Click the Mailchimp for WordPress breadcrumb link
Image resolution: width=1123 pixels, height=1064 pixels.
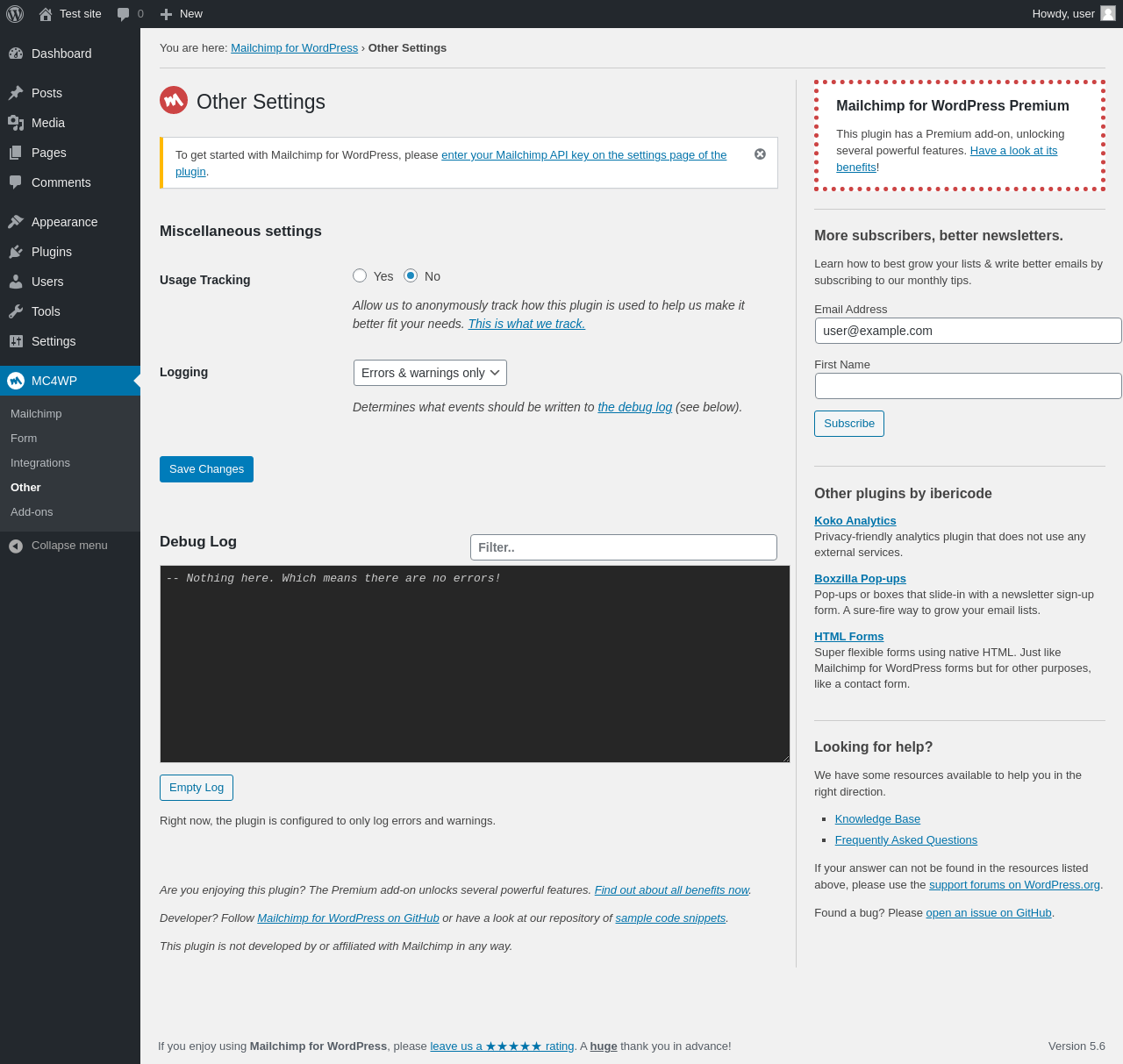(x=294, y=48)
